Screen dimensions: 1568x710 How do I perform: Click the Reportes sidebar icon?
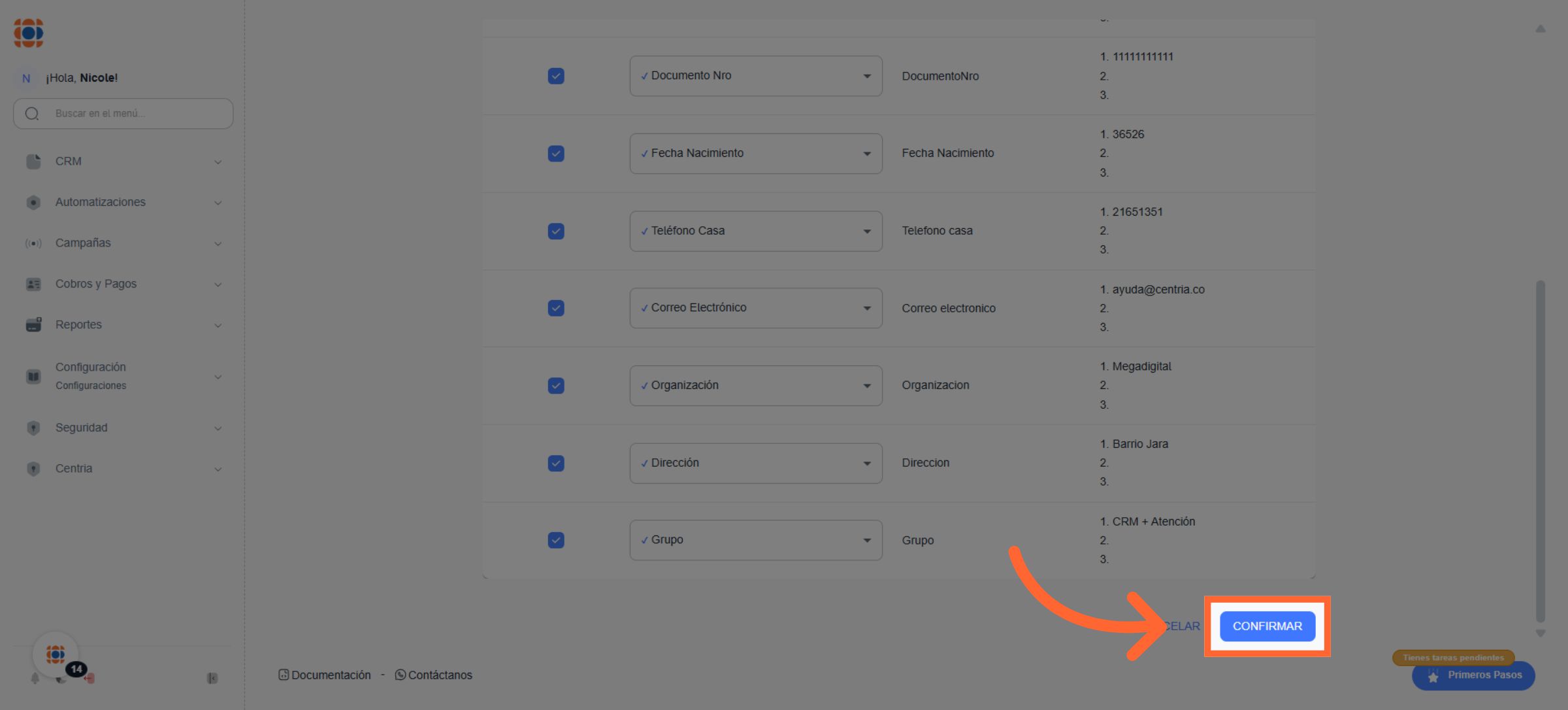point(33,324)
